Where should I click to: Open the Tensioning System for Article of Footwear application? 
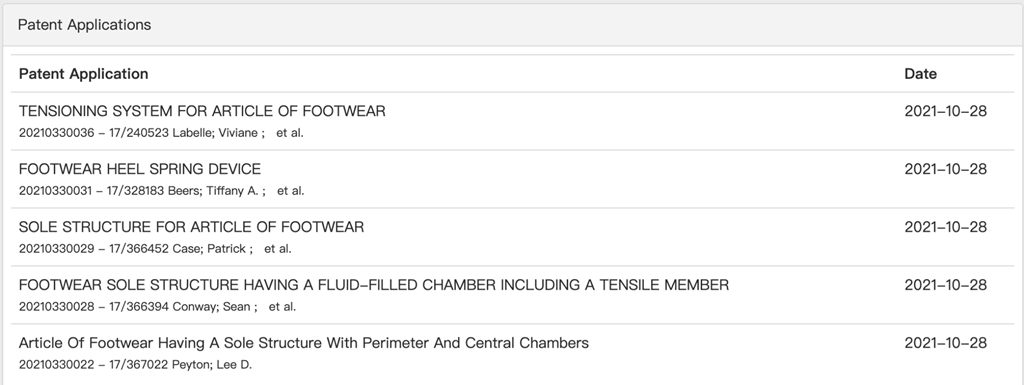pyautogui.click(x=202, y=111)
